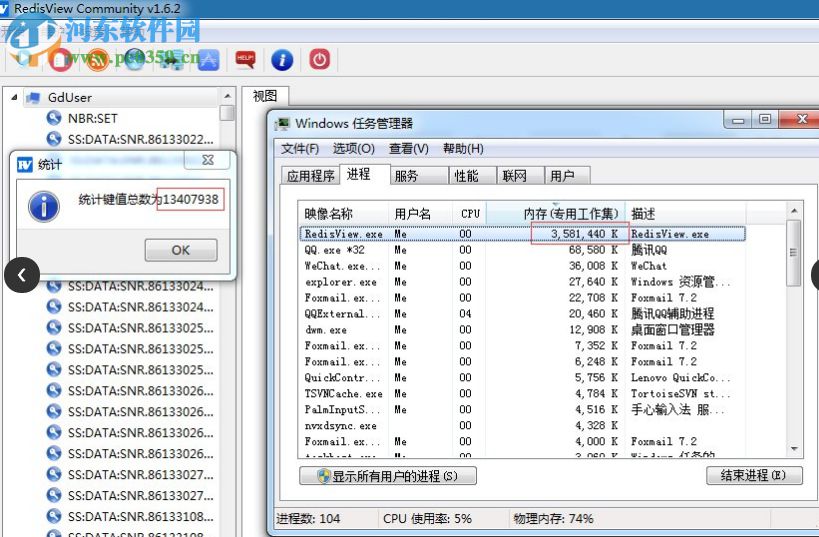Click 显示所有用户的进程(S) button
819x537 pixels.
[x=388, y=476]
